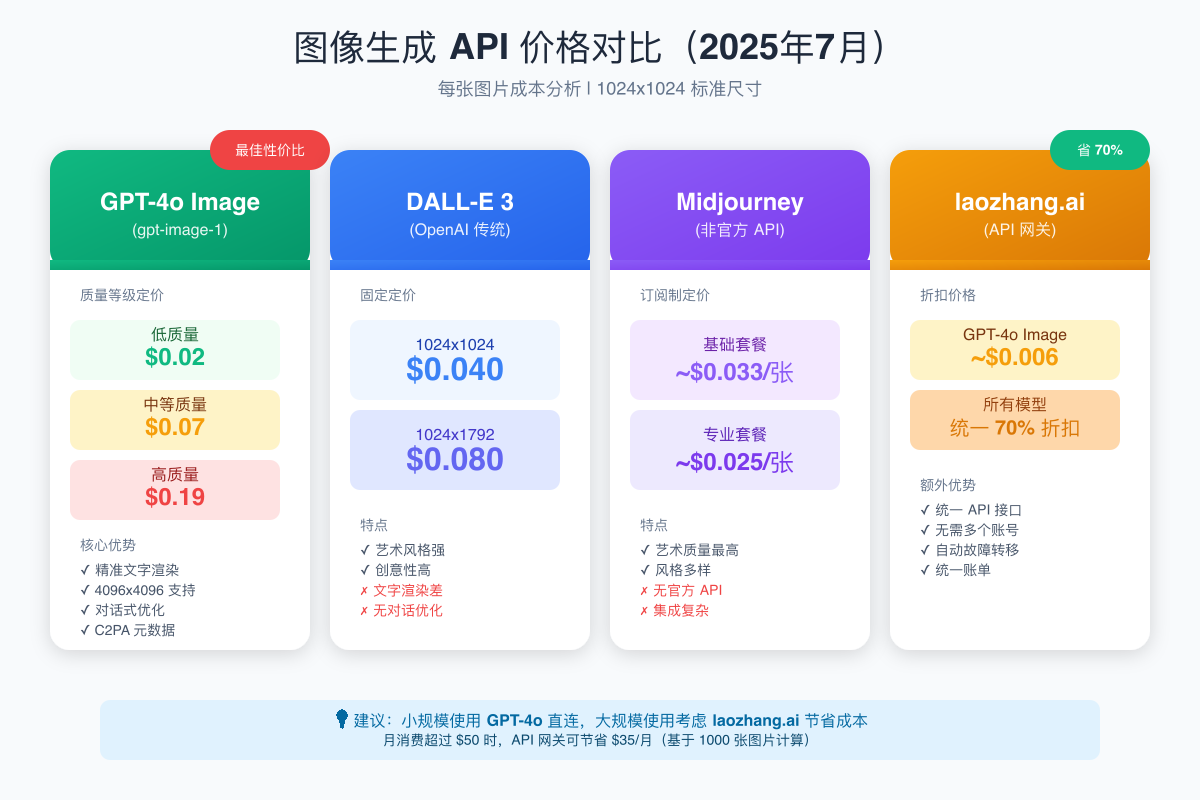Open the Midjourney card header
This screenshot has width=1200, height=800.
click(739, 205)
